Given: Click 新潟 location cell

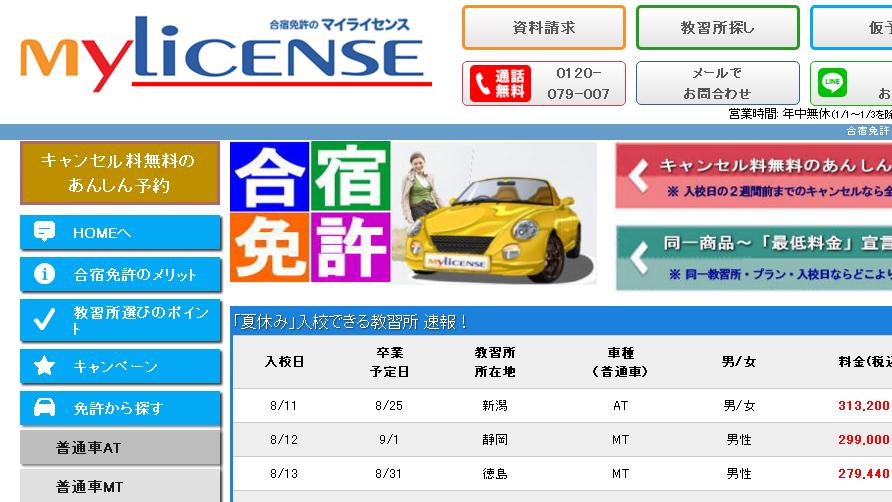Looking at the screenshot, I should (x=495, y=406).
